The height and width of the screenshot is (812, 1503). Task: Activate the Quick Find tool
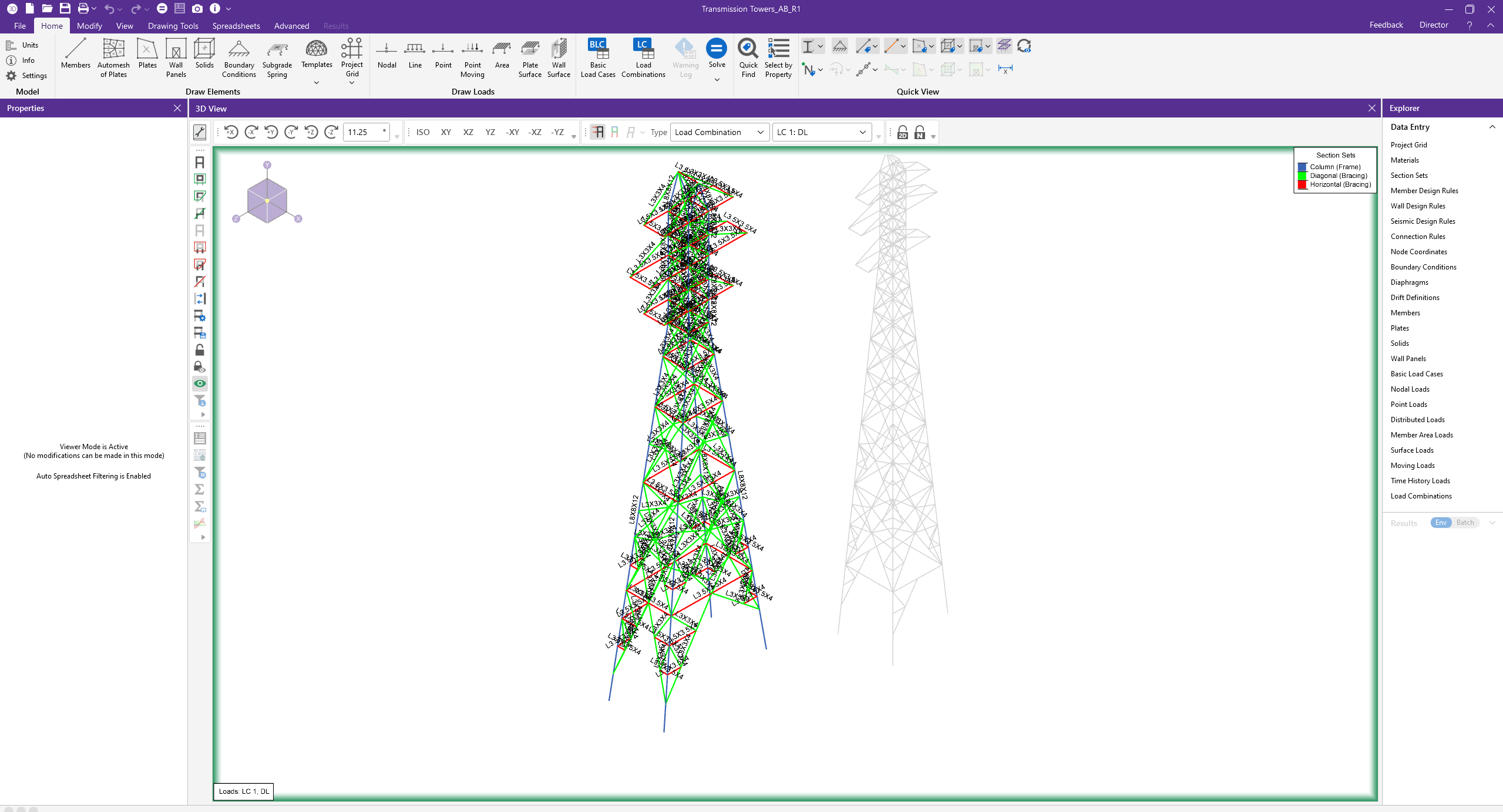coord(747,57)
